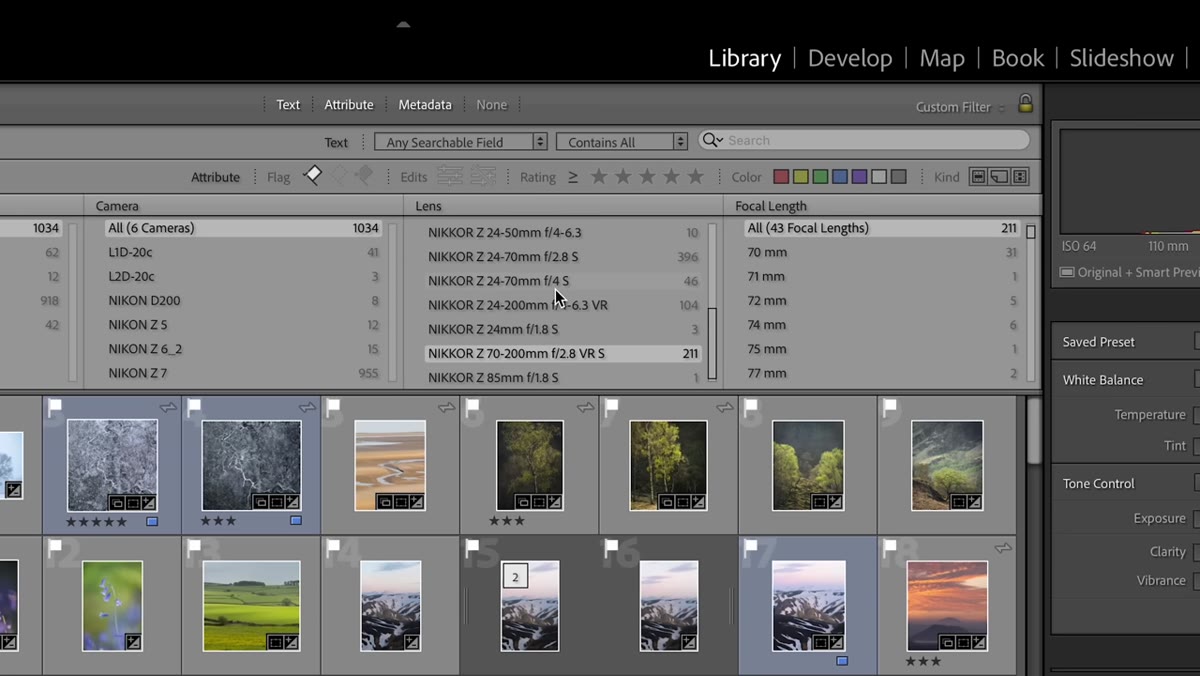Screen dimensions: 1200x676
Task: Select the Library module
Action: coord(745,58)
